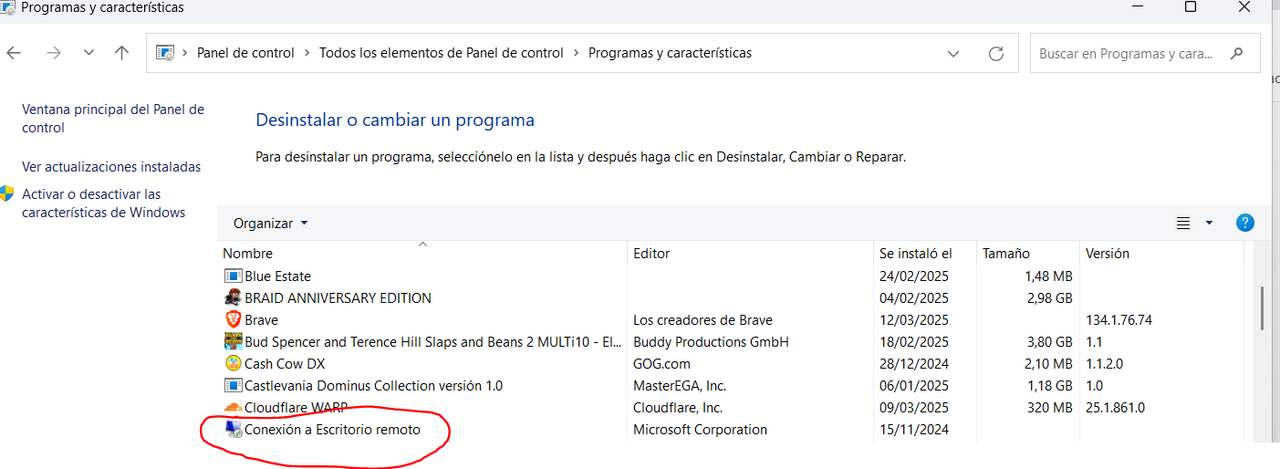Screen dimensions: 1280x469
Task: Go forward with the right arrow
Action: tap(54, 53)
